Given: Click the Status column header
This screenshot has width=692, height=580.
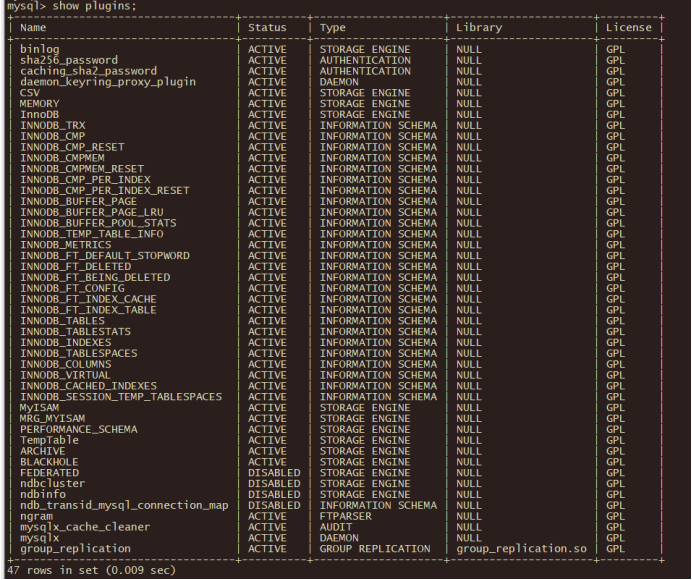Looking at the screenshot, I should click(x=267, y=28).
